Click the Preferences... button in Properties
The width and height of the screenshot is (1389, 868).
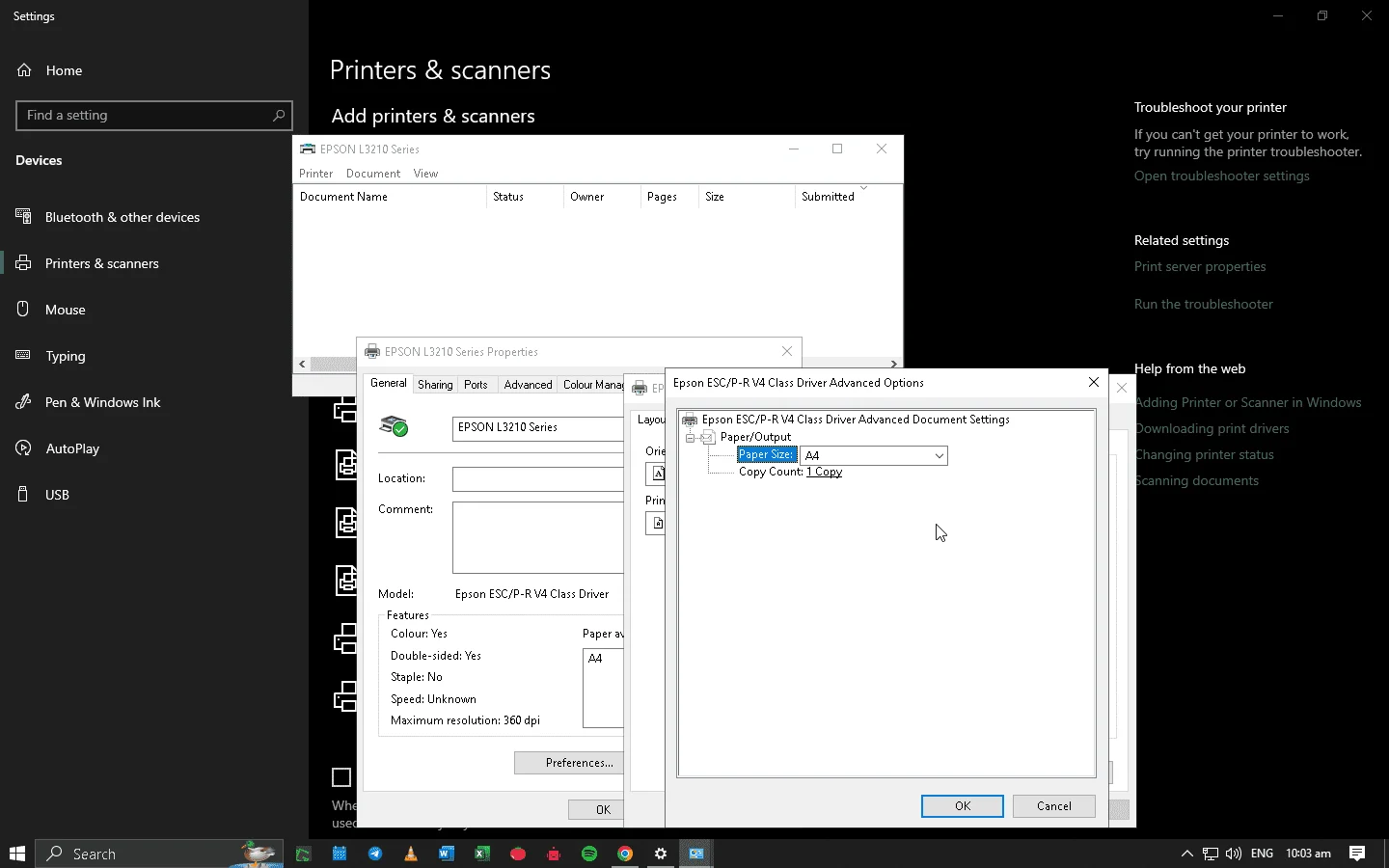569,763
